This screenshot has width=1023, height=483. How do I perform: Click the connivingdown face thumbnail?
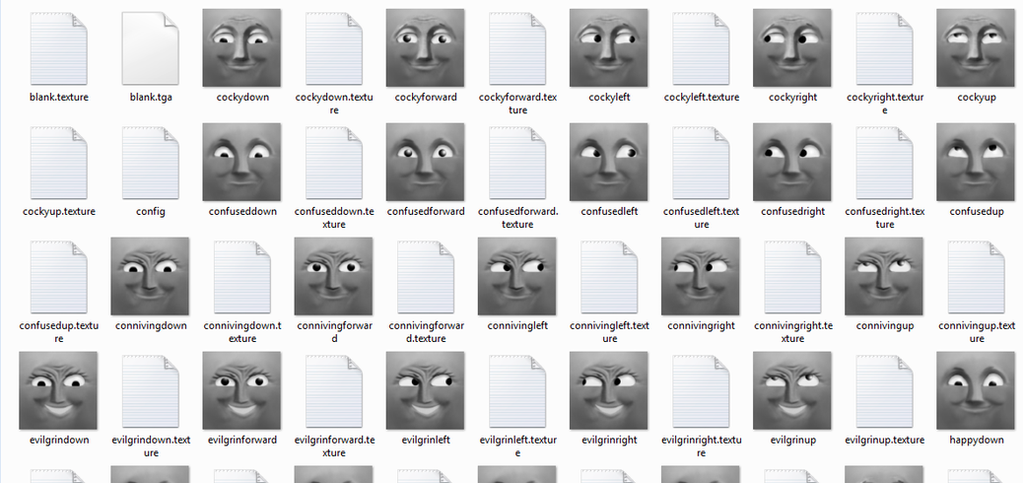[150, 276]
